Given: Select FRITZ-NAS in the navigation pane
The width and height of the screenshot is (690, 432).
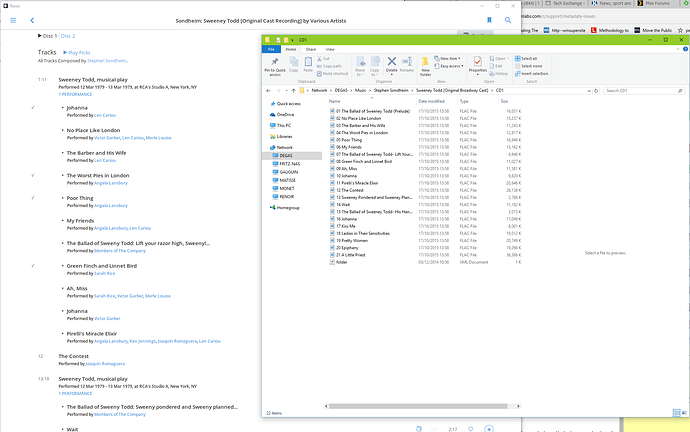Looking at the screenshot, I should [x=289, y=164].
